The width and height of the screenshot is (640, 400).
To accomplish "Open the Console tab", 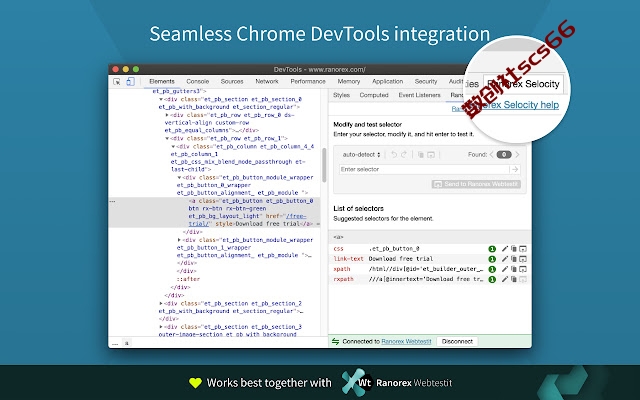I will tap(198, 82).
